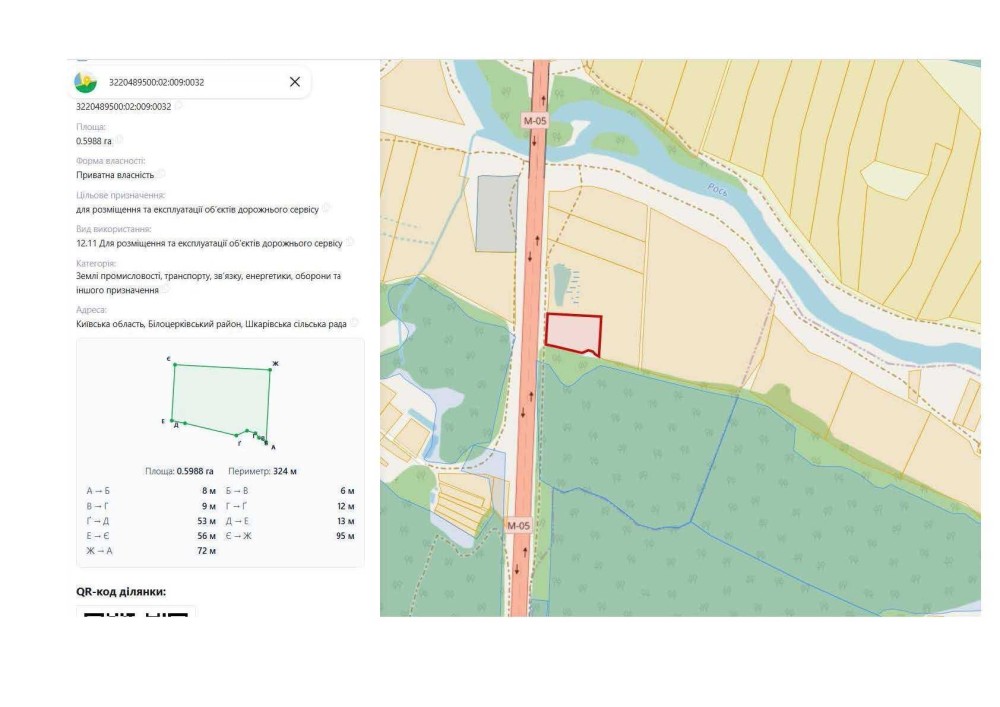Viewport: 1000px width, 707px height.
Task: Click the cadastre logo icon in the search bar
Action: (85, 82)
